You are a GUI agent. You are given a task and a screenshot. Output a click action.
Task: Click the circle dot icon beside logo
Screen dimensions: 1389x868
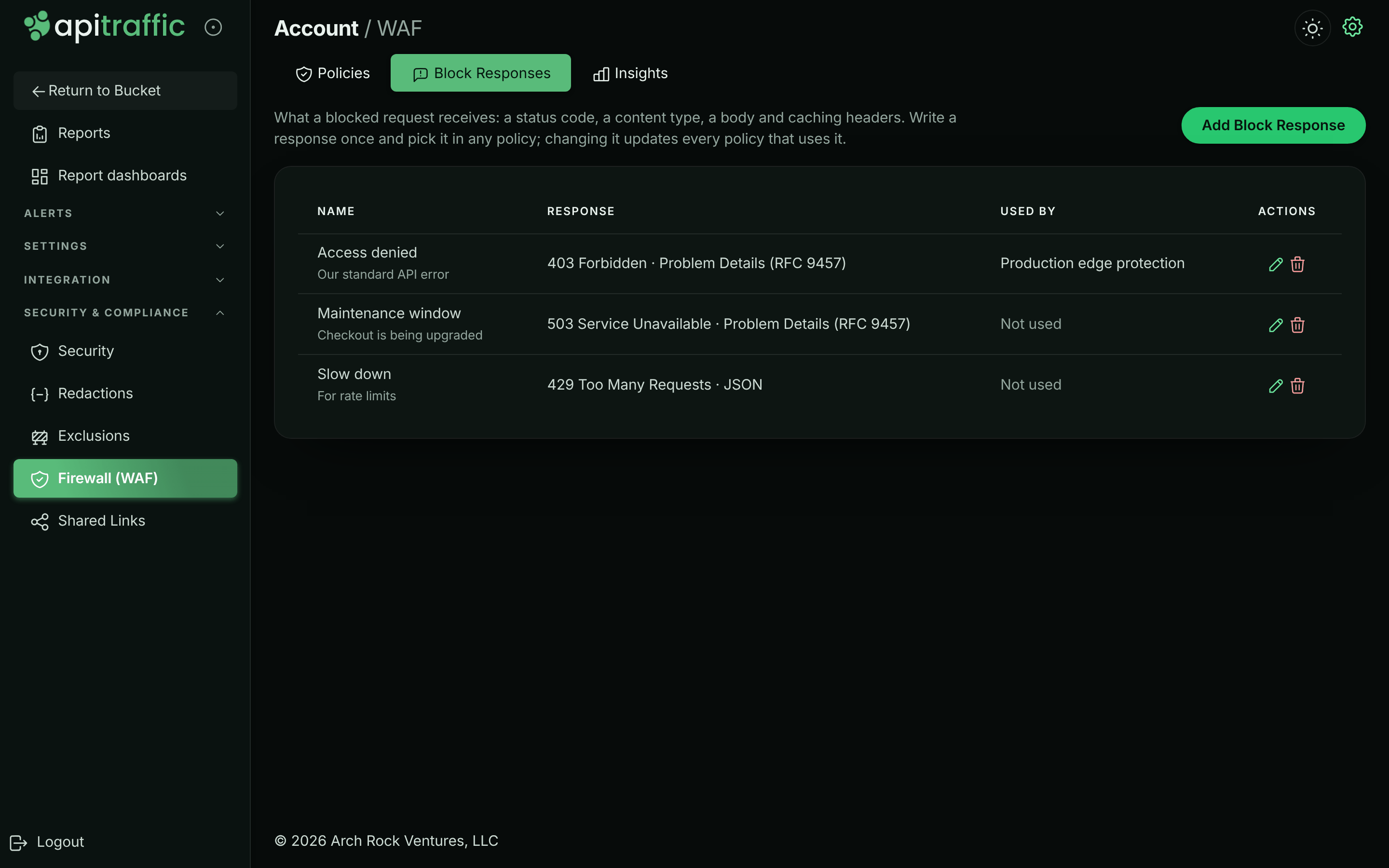tap(213, 27)
